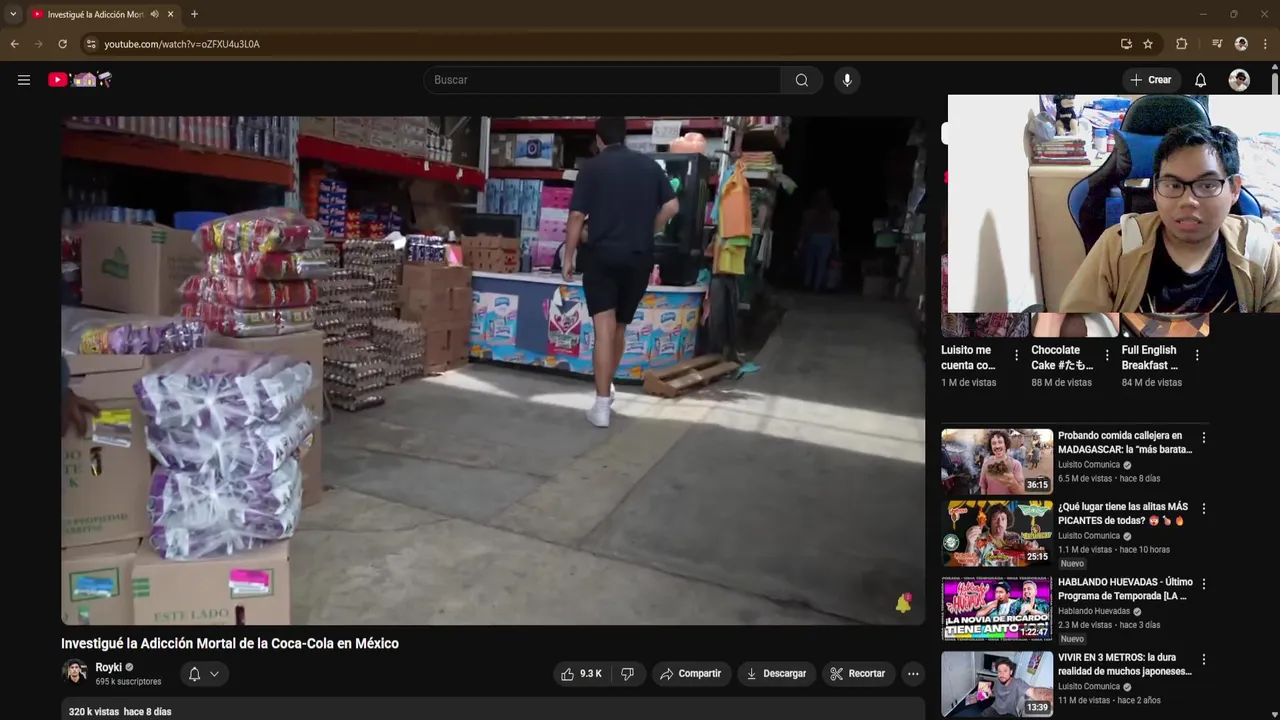1280x720 pixels.
Task: Open the YouTube notifications bell in header
Action: pos(1201,80)
